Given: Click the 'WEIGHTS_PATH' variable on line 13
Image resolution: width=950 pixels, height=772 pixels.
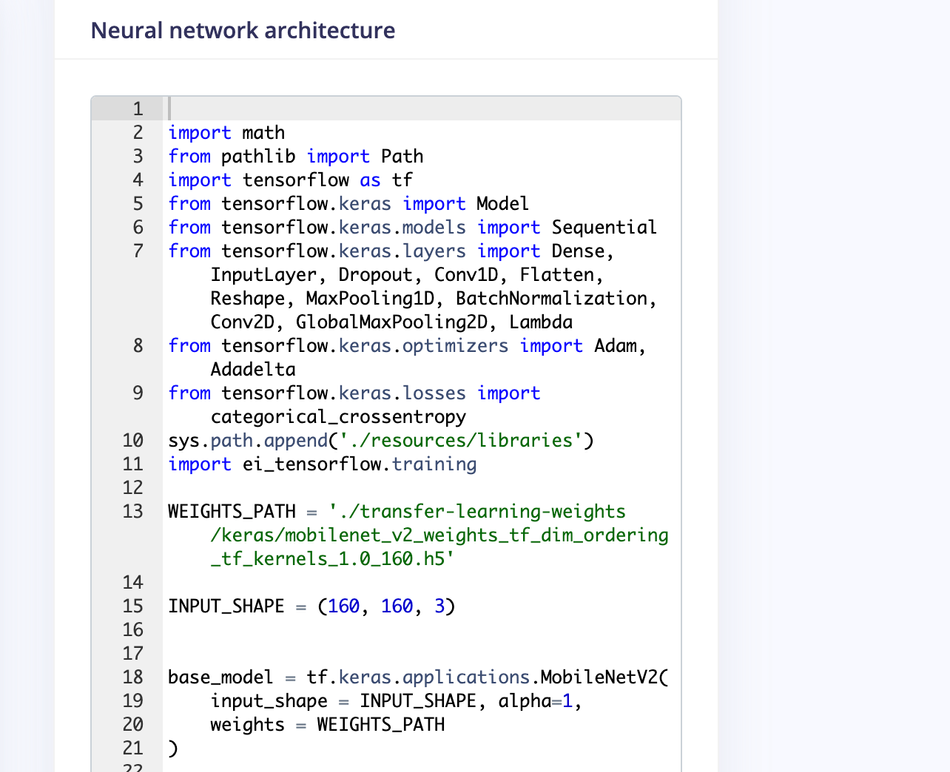Looking at the screenshot, I should [x=231, y=511].
